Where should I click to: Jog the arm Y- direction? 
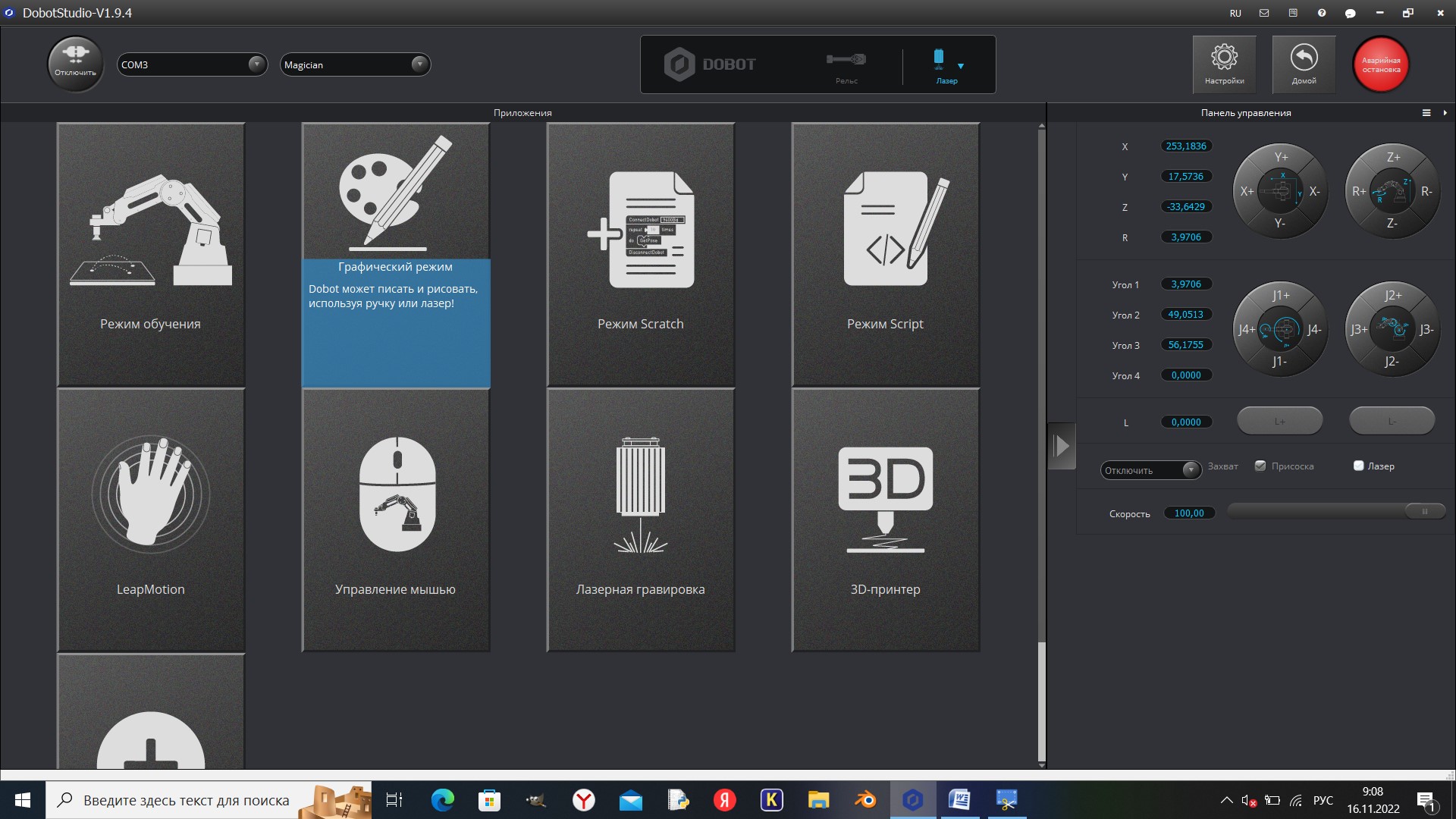pos(1280,223)
